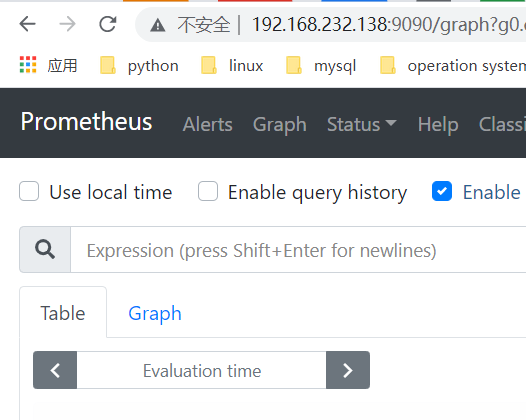Step evaluation time back with left chevron
Screen dimensions: 526x420
[55, 370]
